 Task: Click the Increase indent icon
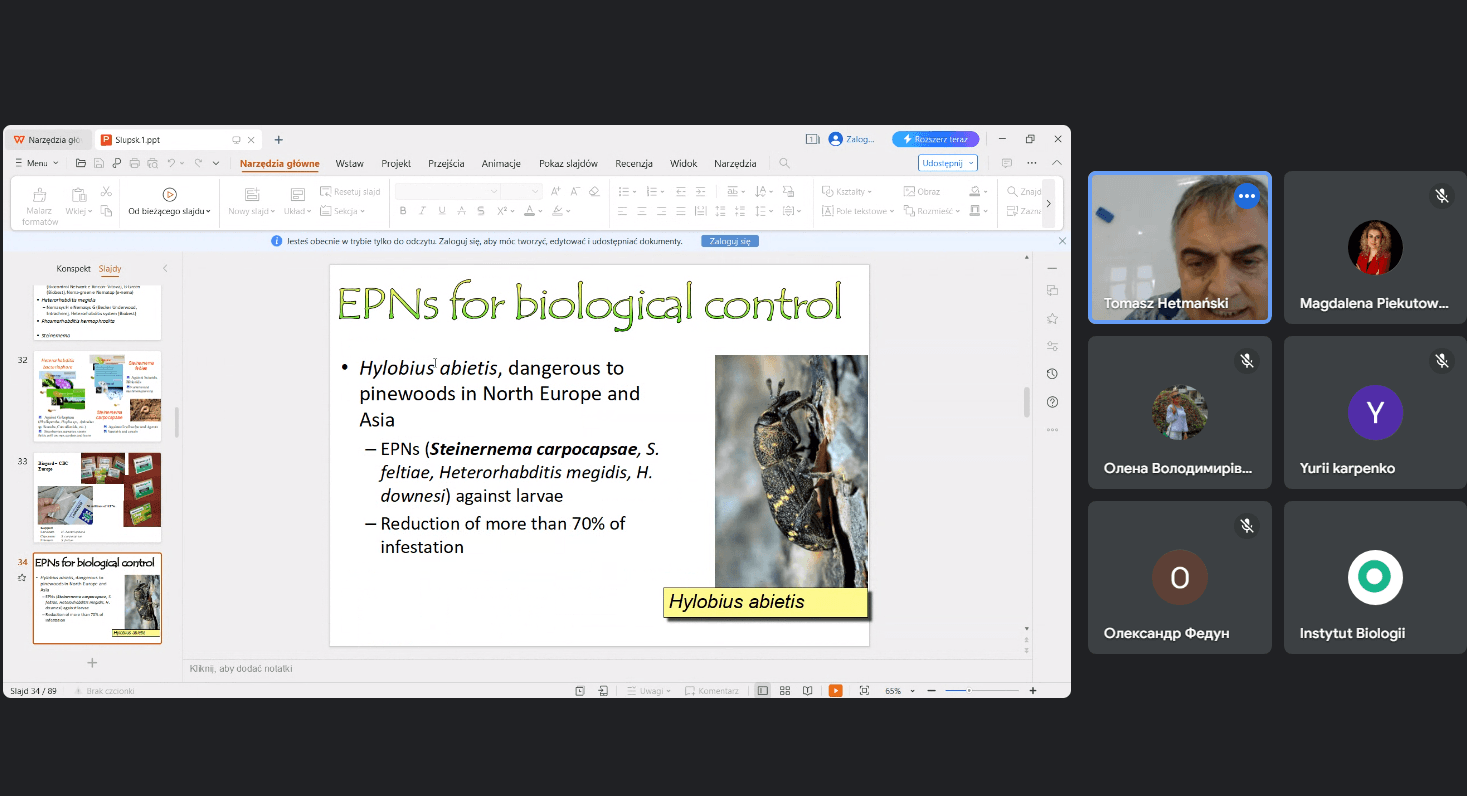pos(699,191)
